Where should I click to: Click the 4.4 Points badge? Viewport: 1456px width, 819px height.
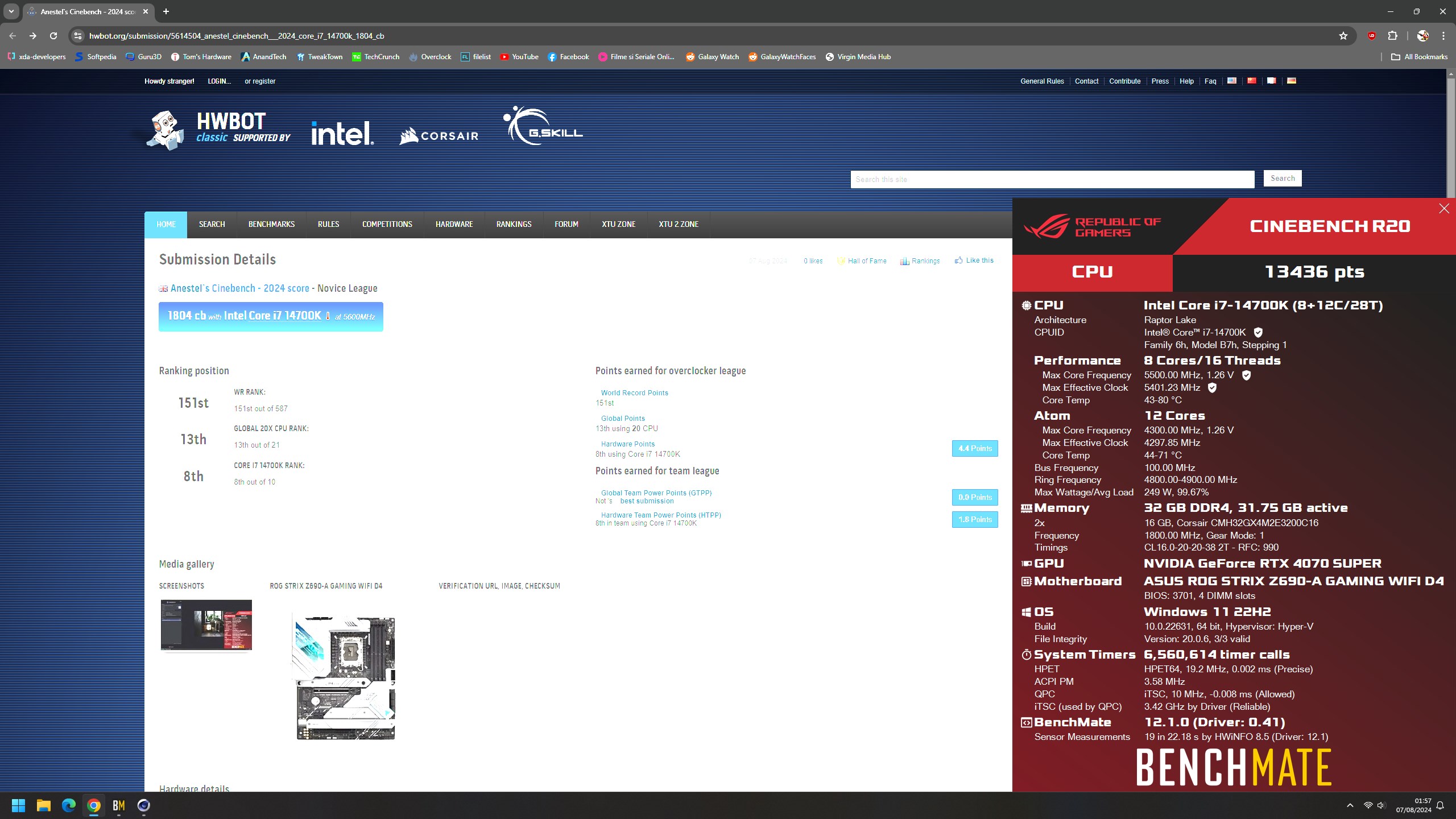[x=975, y=448]
